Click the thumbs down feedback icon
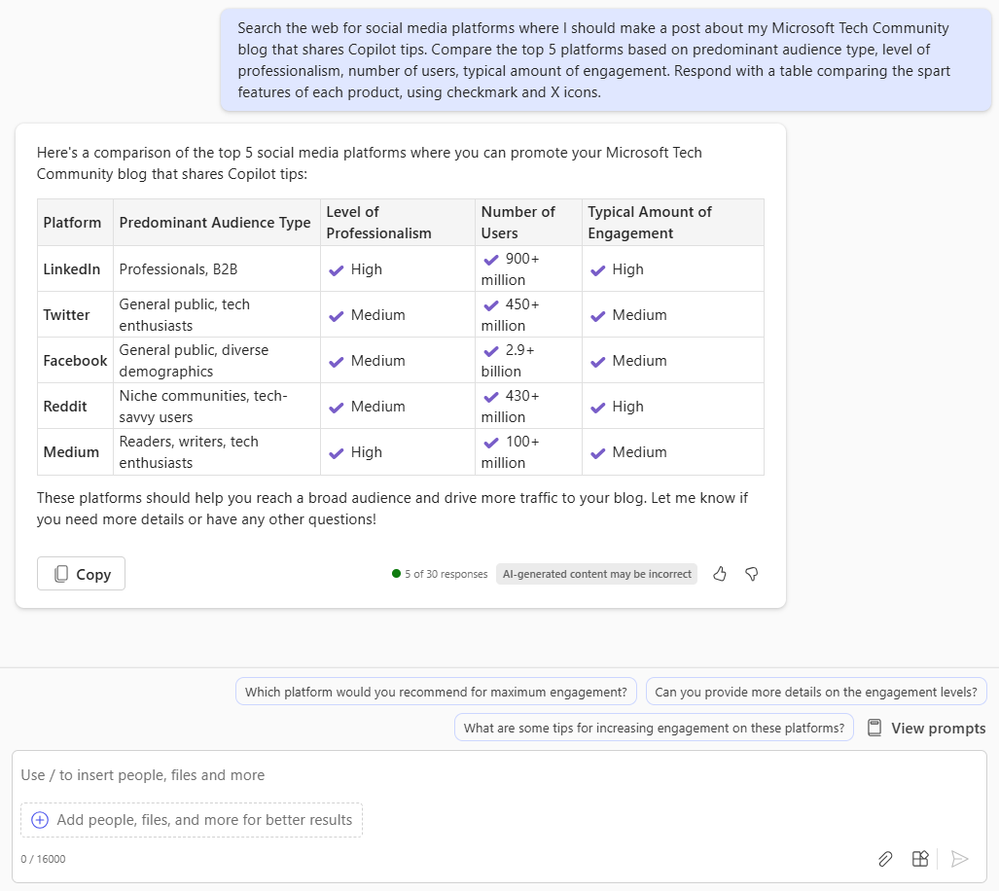Viewport: 999px width, 891px height. (x=752, y=574)
